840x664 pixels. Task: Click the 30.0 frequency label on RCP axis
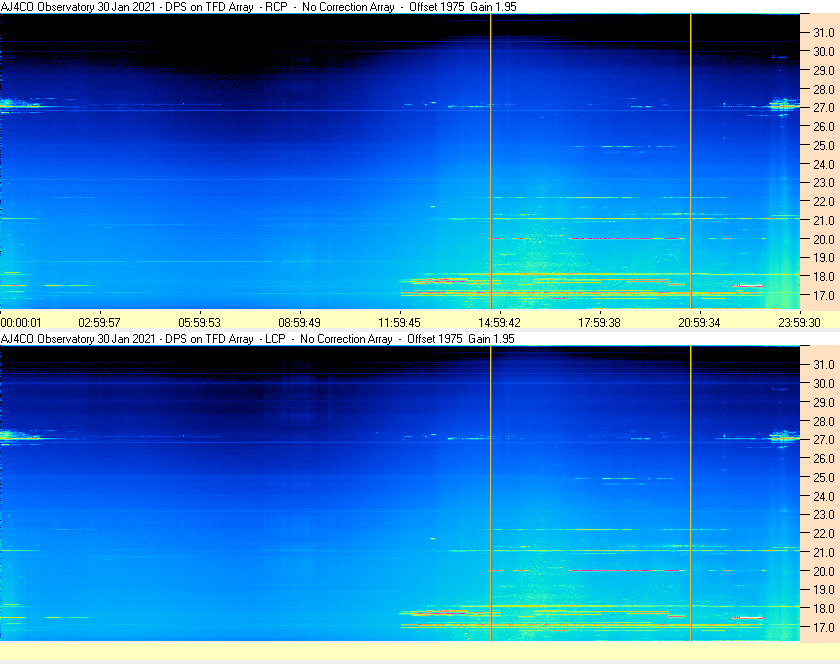pos(824,51)
